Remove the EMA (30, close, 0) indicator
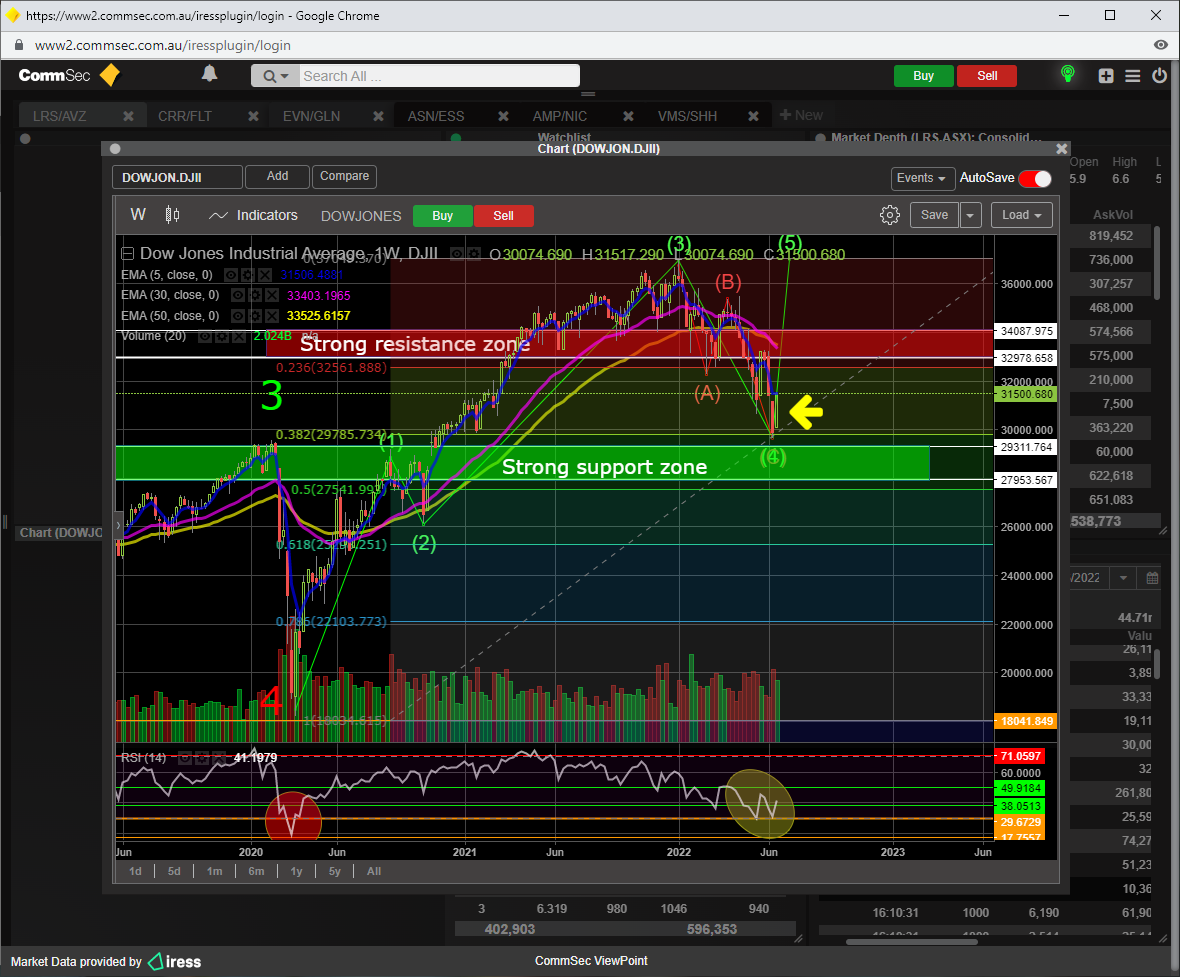 pos(272,295)
